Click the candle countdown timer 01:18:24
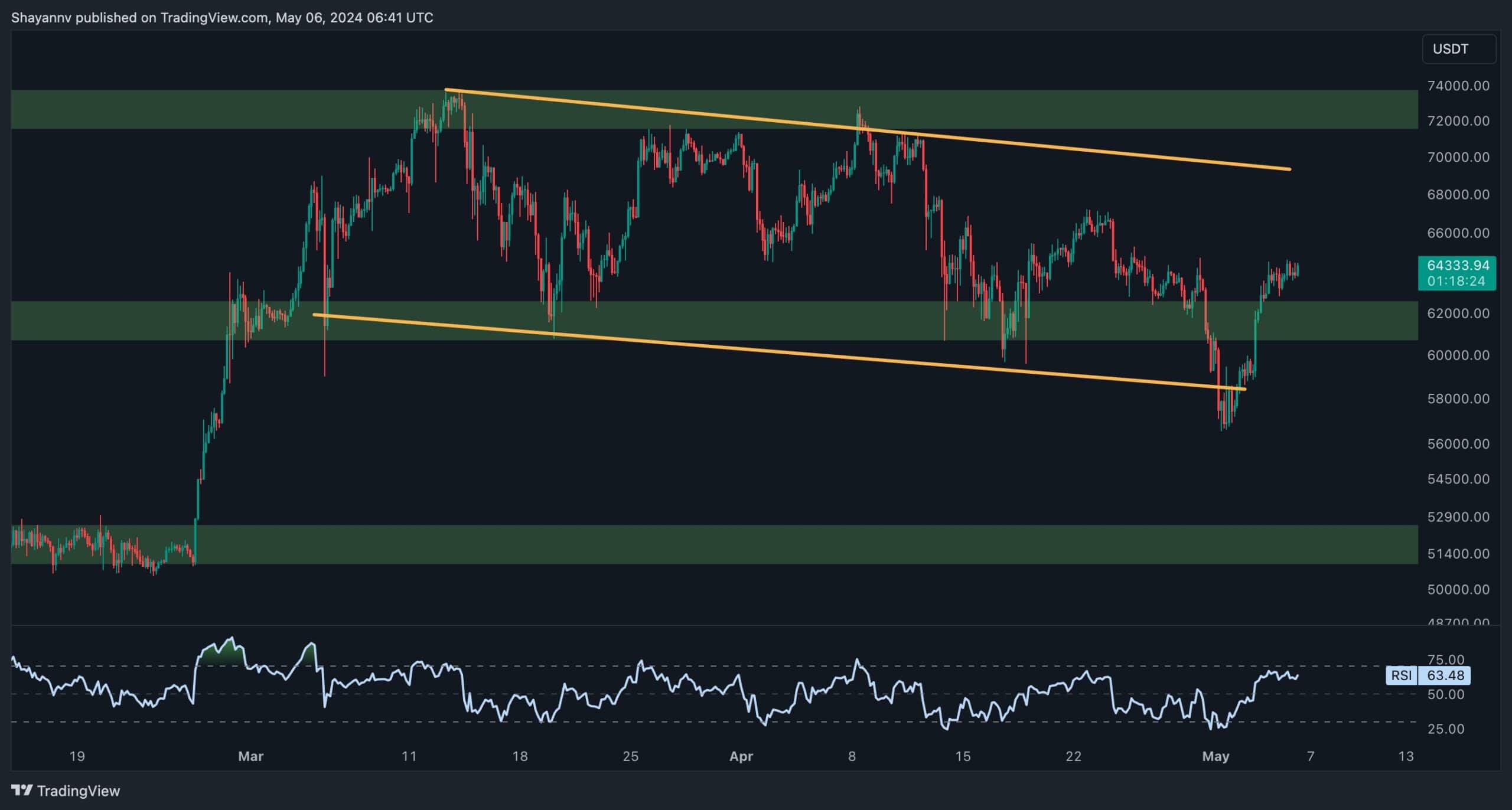The image size is (1512, 810). point(1456,281)
